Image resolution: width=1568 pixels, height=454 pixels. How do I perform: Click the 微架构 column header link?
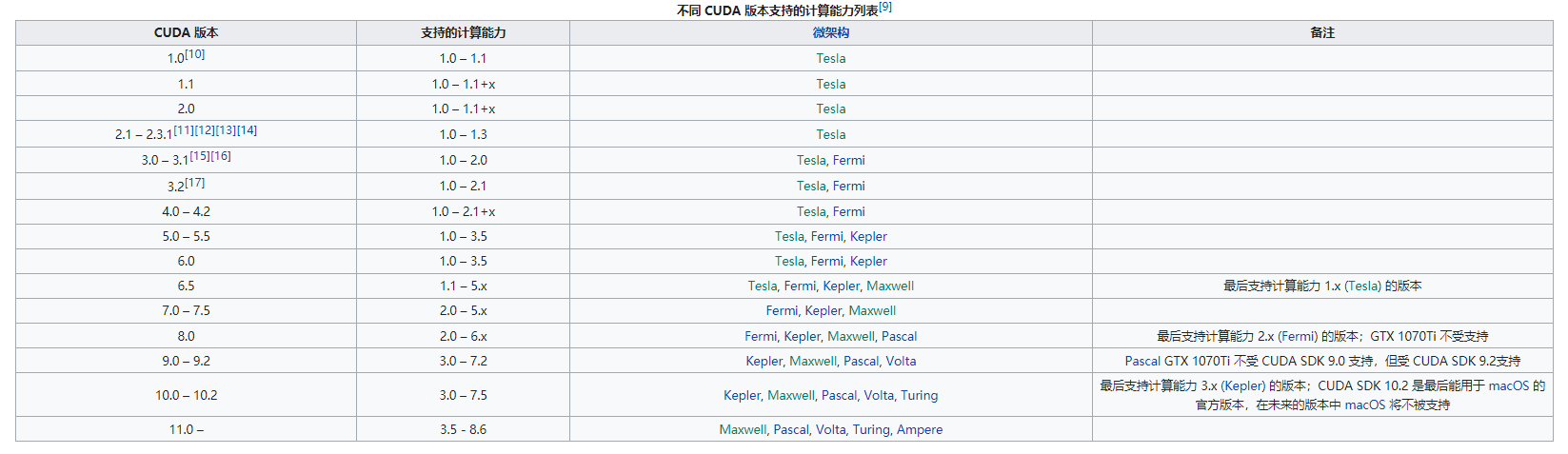pos(830,32)
